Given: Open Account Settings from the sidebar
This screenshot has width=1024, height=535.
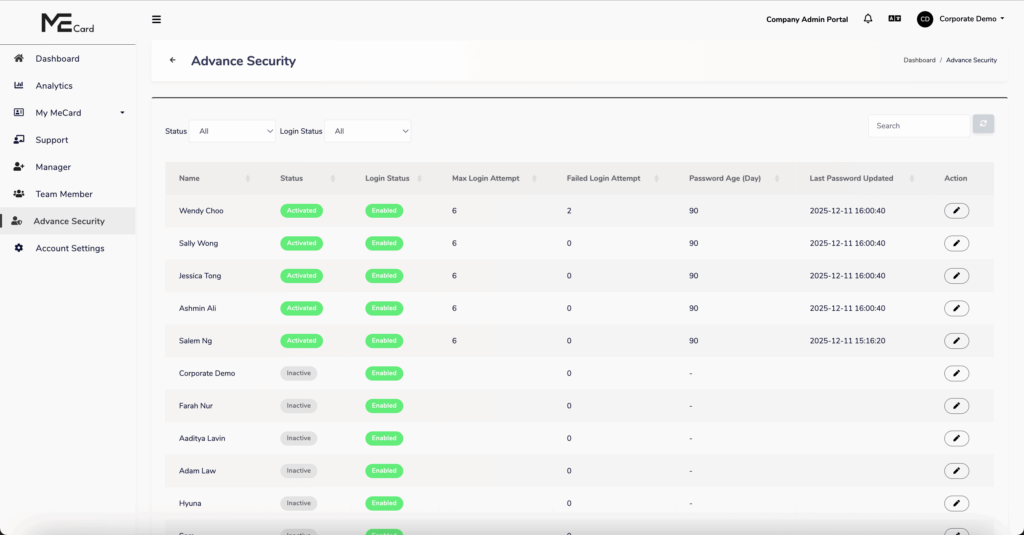Looking at the screenshot, I should 70,248.
